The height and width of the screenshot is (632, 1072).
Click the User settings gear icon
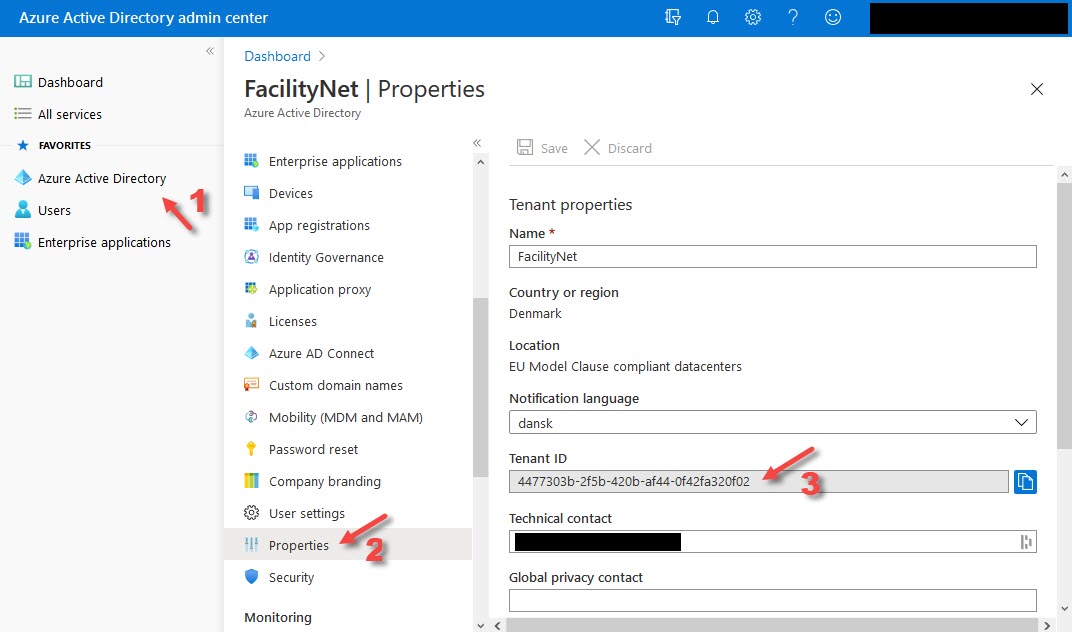252,512
